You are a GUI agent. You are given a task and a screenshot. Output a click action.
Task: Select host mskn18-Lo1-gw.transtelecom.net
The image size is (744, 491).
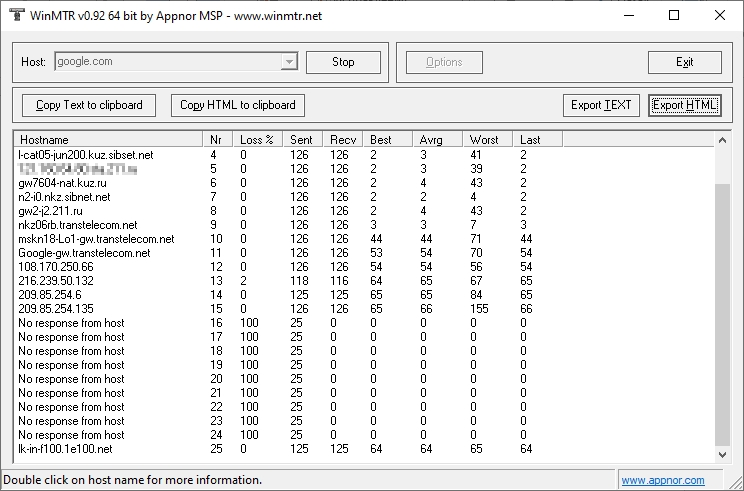pos(96,239)
